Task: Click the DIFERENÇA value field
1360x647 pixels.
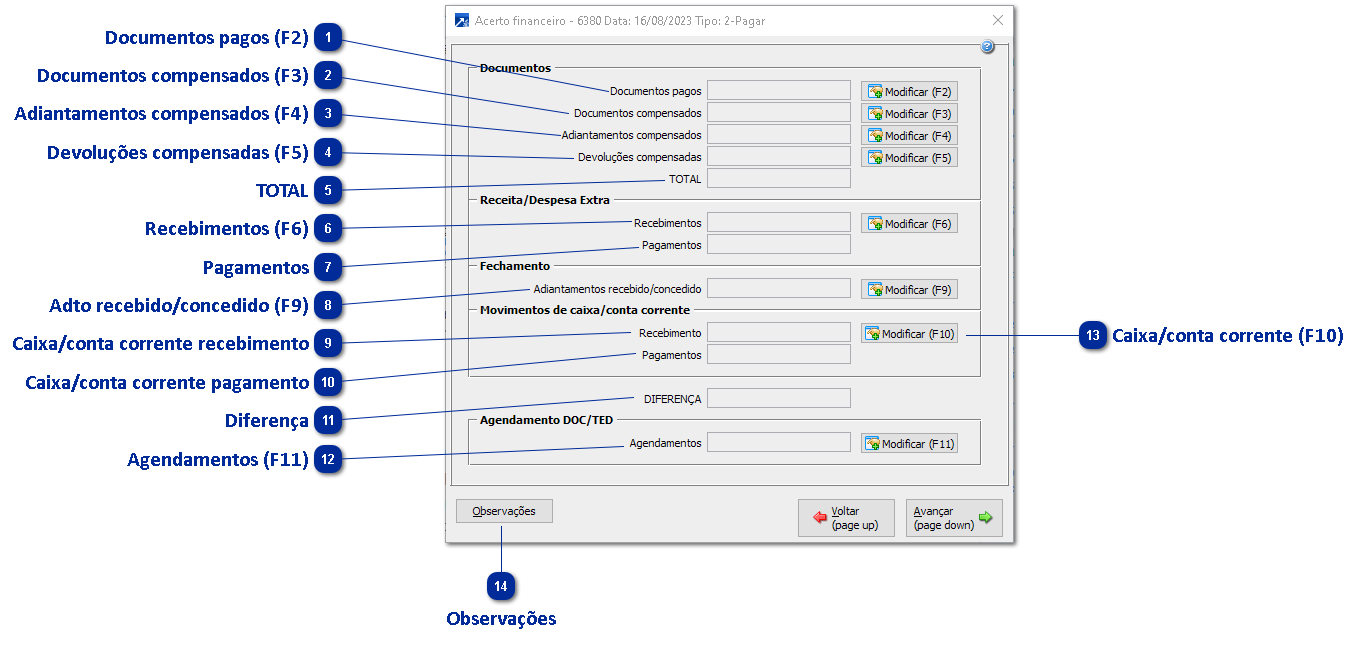Action: click(779, 399)
